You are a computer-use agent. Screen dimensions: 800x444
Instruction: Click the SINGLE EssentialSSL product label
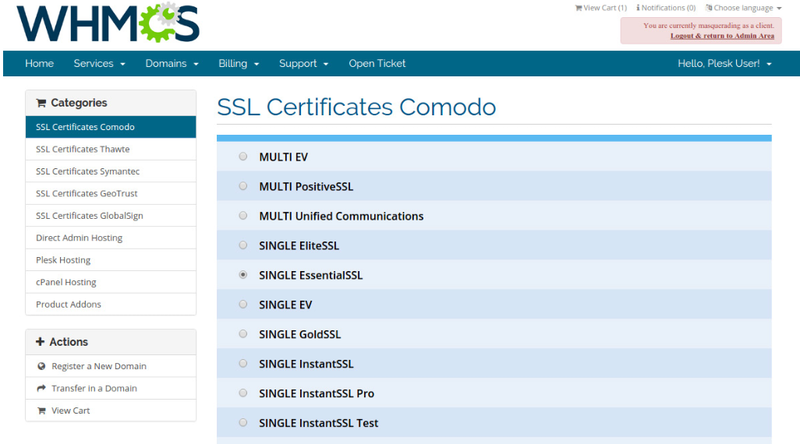pos(311,276)
